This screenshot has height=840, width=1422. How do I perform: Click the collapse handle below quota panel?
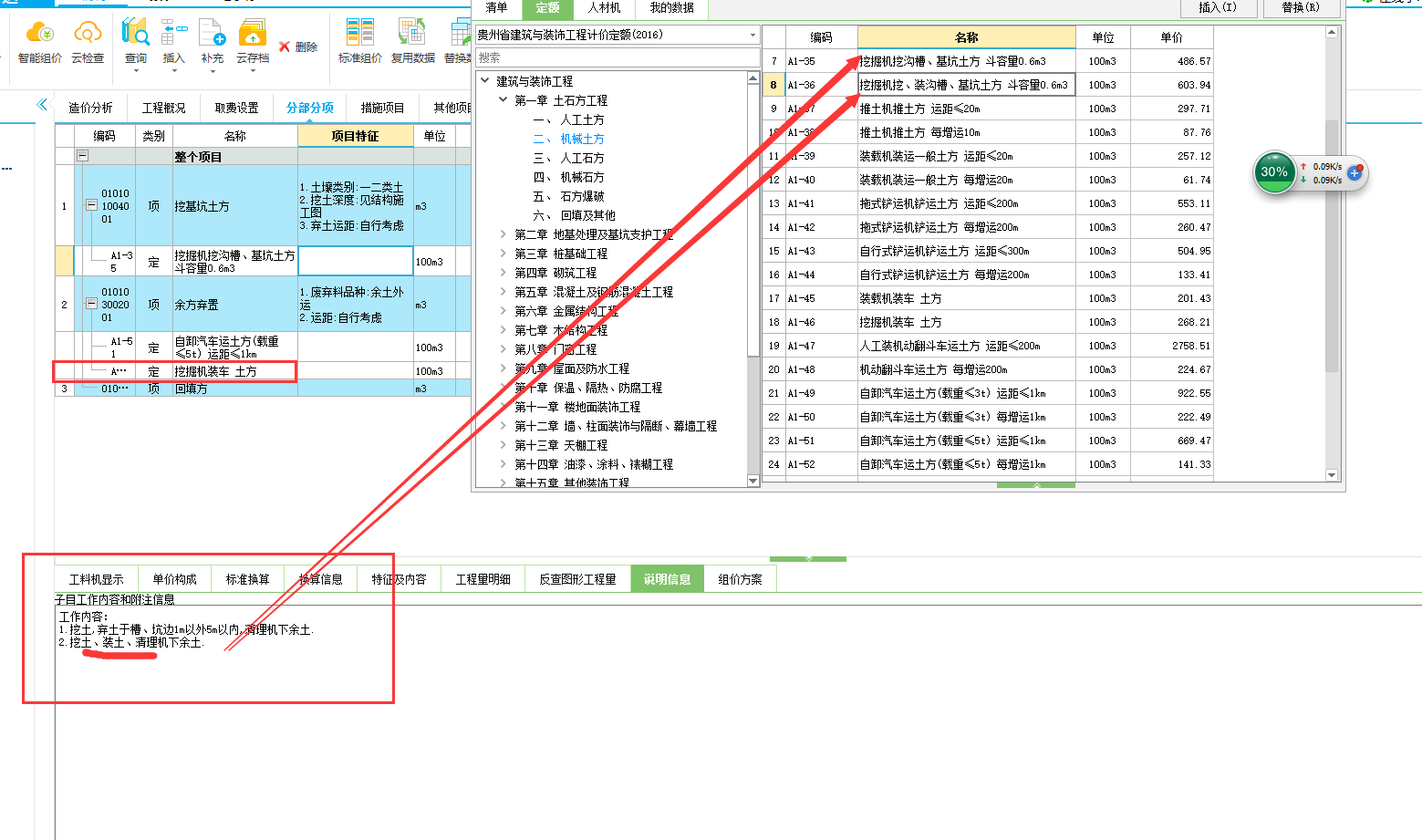[1036, 485]
